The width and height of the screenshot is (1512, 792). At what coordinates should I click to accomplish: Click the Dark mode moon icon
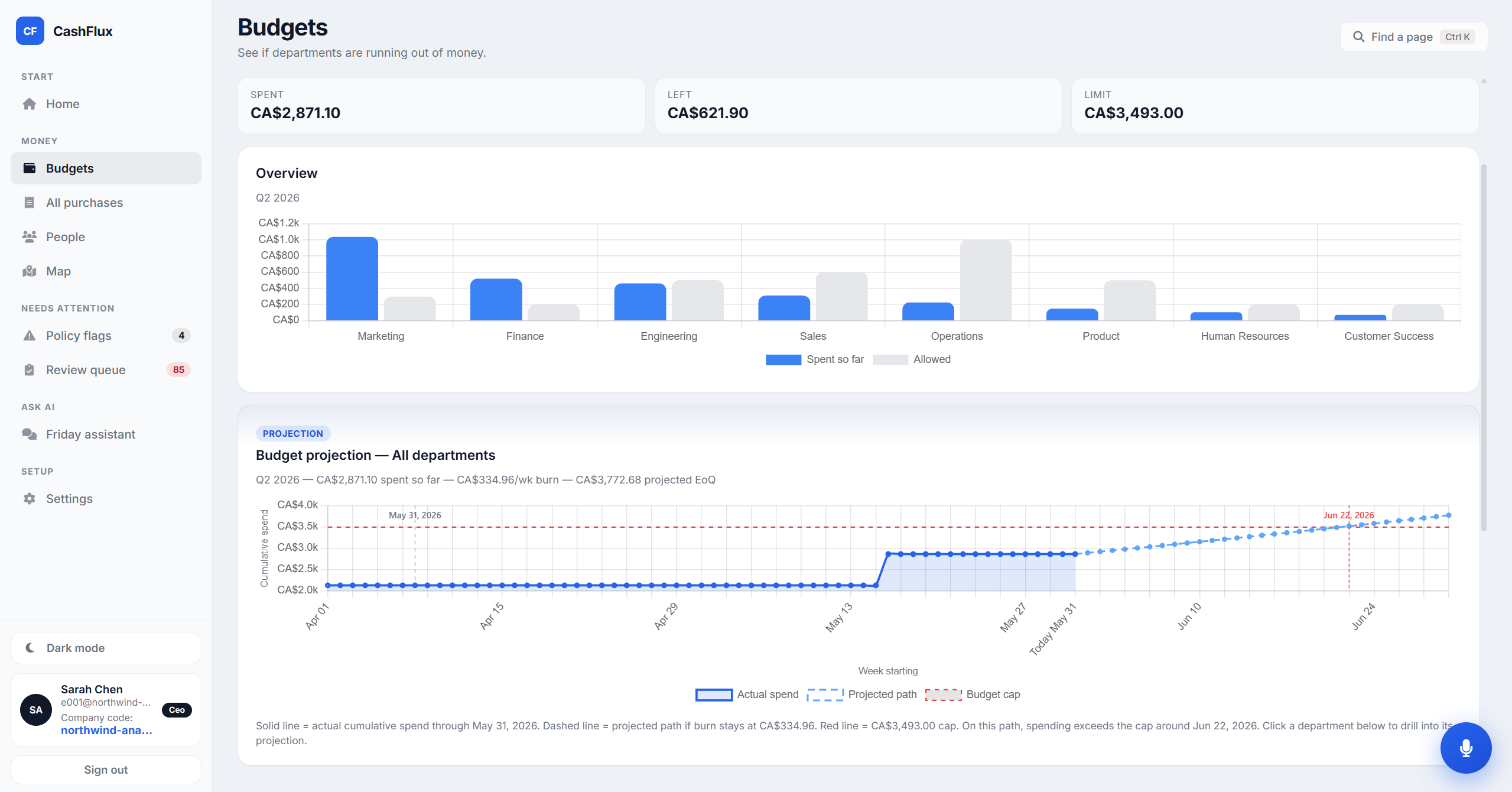[30, 648]
